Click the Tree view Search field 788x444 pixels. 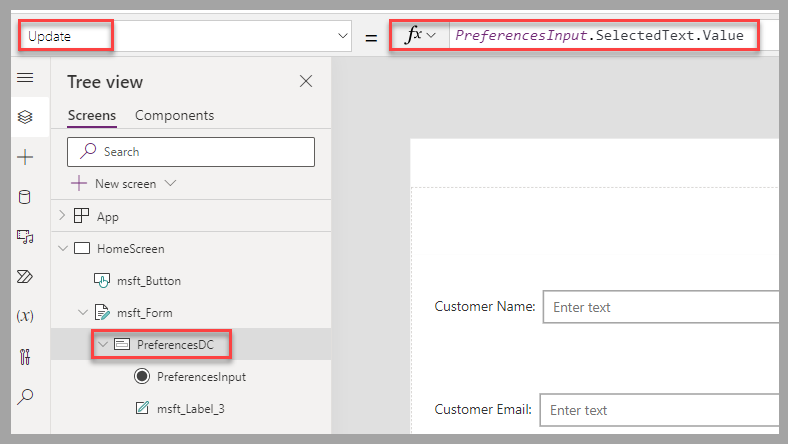pyautogui.click(x=191, y=152)
